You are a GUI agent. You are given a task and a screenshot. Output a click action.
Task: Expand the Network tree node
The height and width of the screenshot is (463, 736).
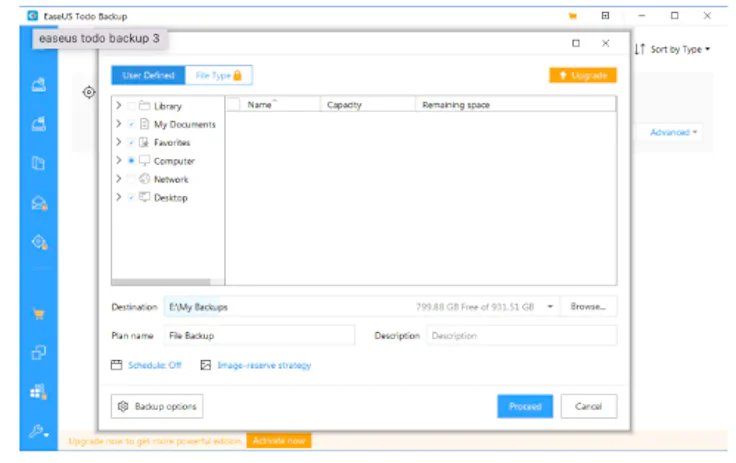tap(119, 178)
